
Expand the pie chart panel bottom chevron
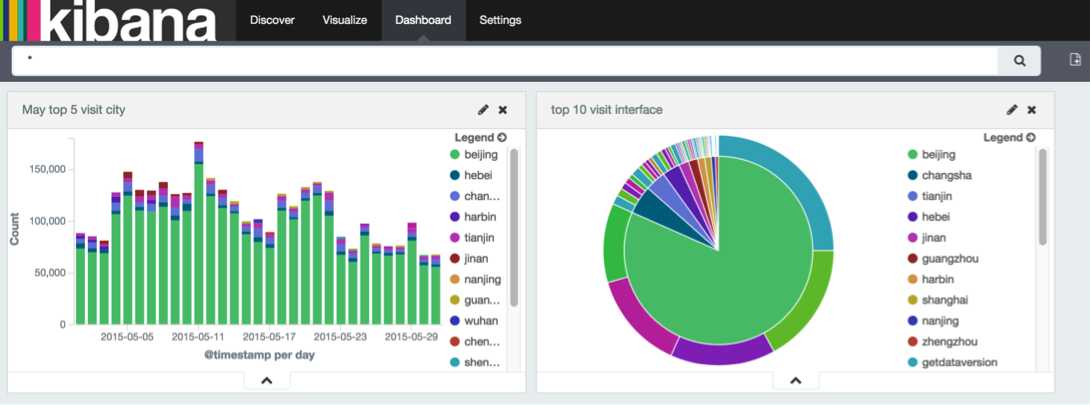pos(796,381)
